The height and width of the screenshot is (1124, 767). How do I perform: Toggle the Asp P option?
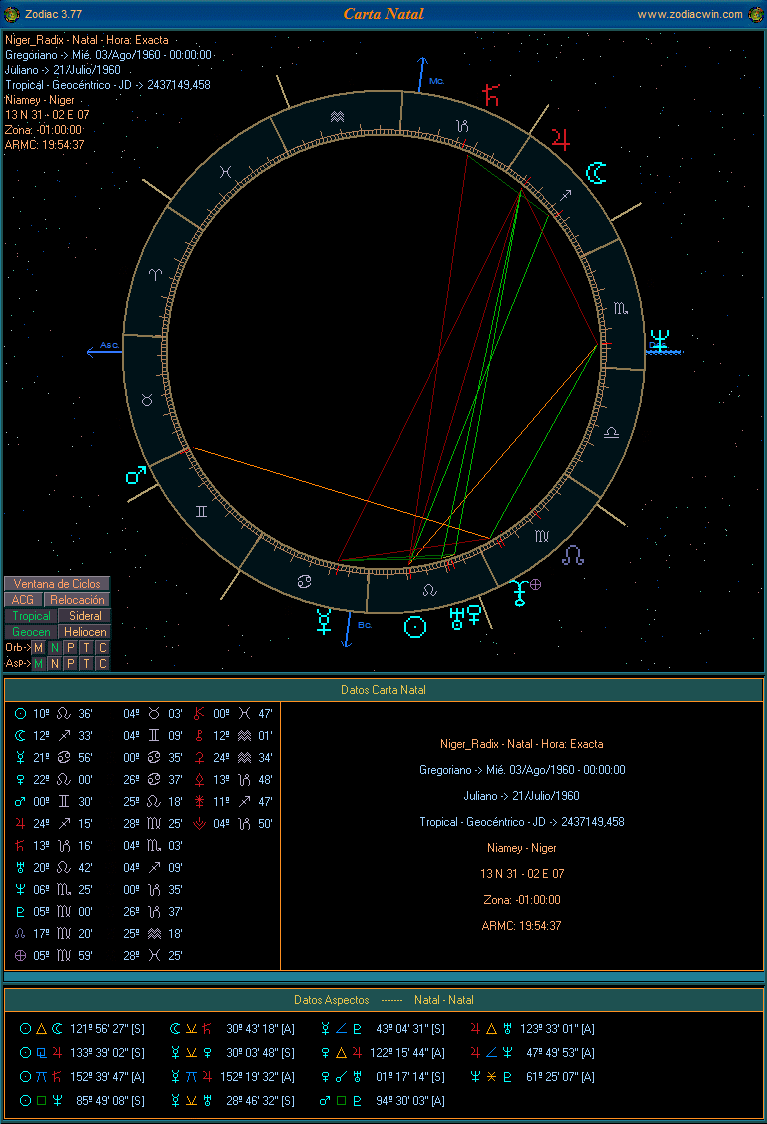click(x=70, y=663)
